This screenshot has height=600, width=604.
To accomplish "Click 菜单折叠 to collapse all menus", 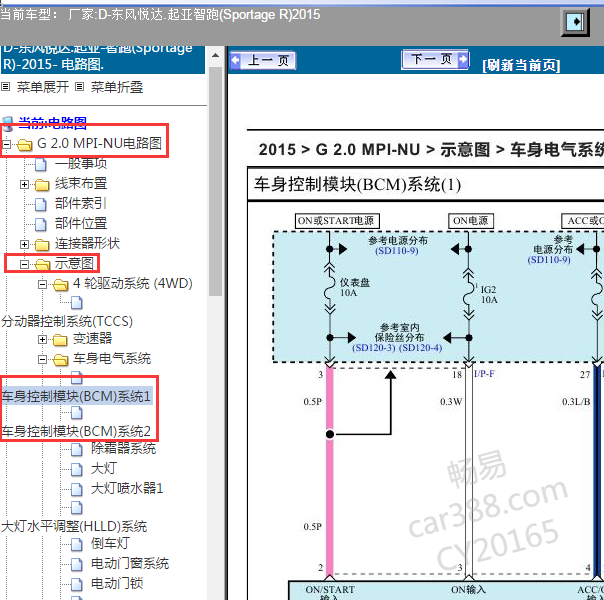I will [x=117, y=87].
